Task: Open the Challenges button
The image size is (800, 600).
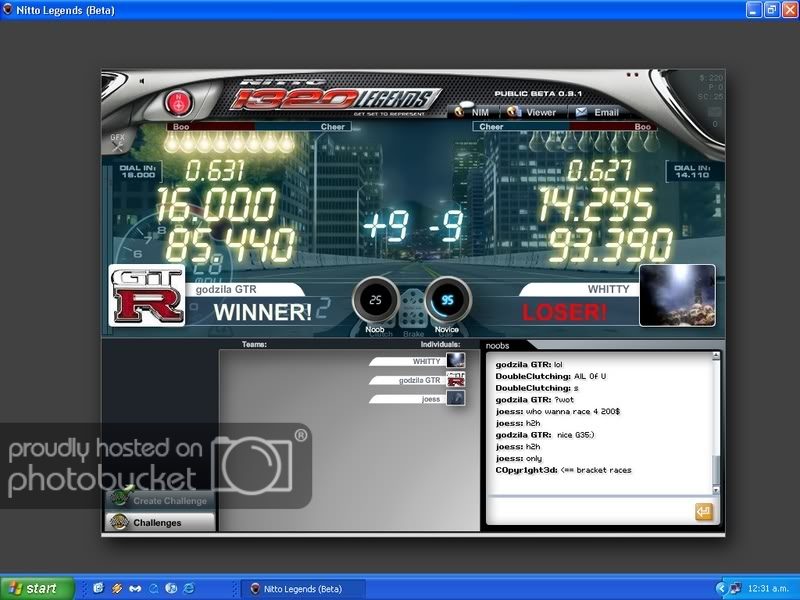Action: (x=160, y=522)
